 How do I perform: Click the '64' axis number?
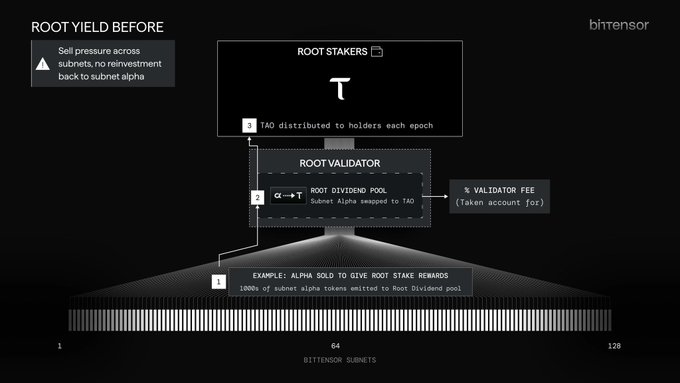[335, 346]
